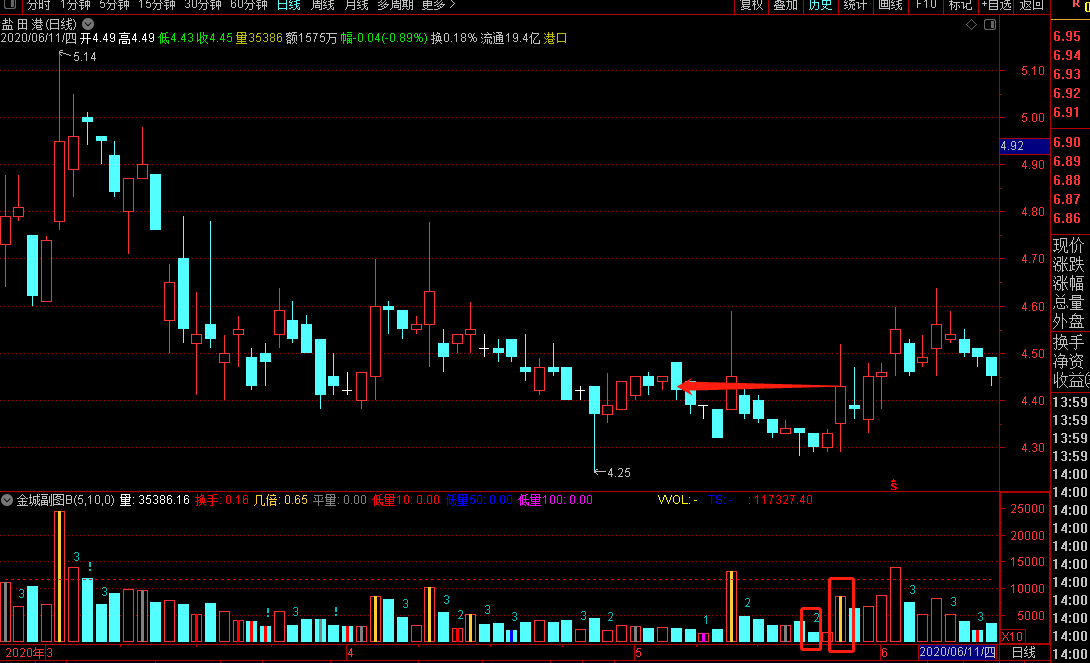
Task: Click the 25000 volume axis label
Action: click(x=1027, y=509)
